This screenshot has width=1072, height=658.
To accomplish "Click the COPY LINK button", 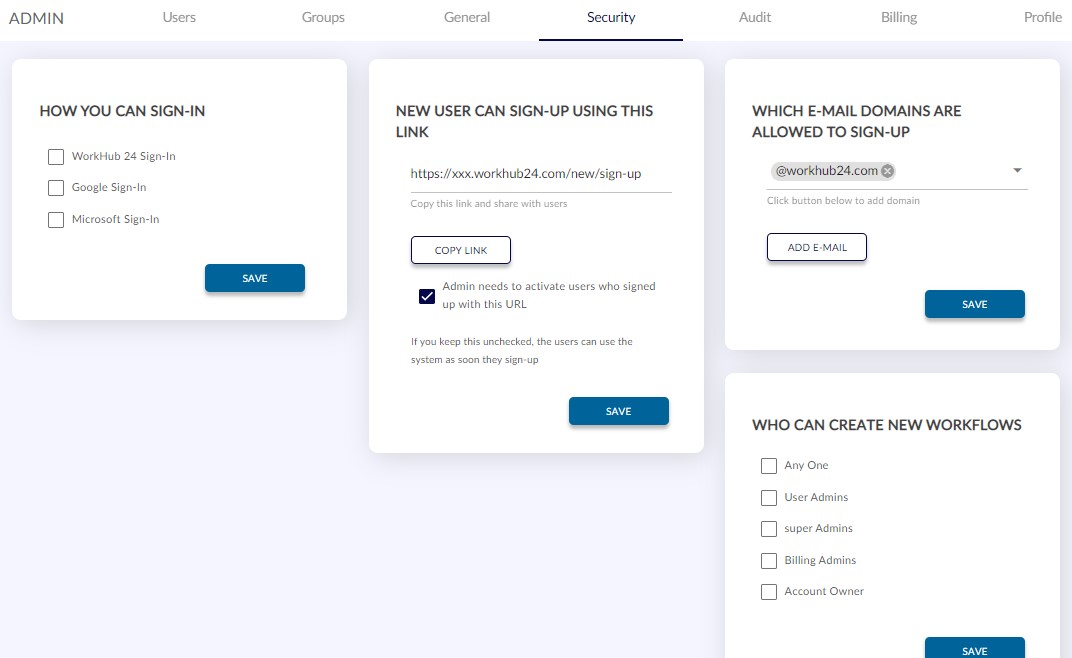I will [x=461, y=250].
